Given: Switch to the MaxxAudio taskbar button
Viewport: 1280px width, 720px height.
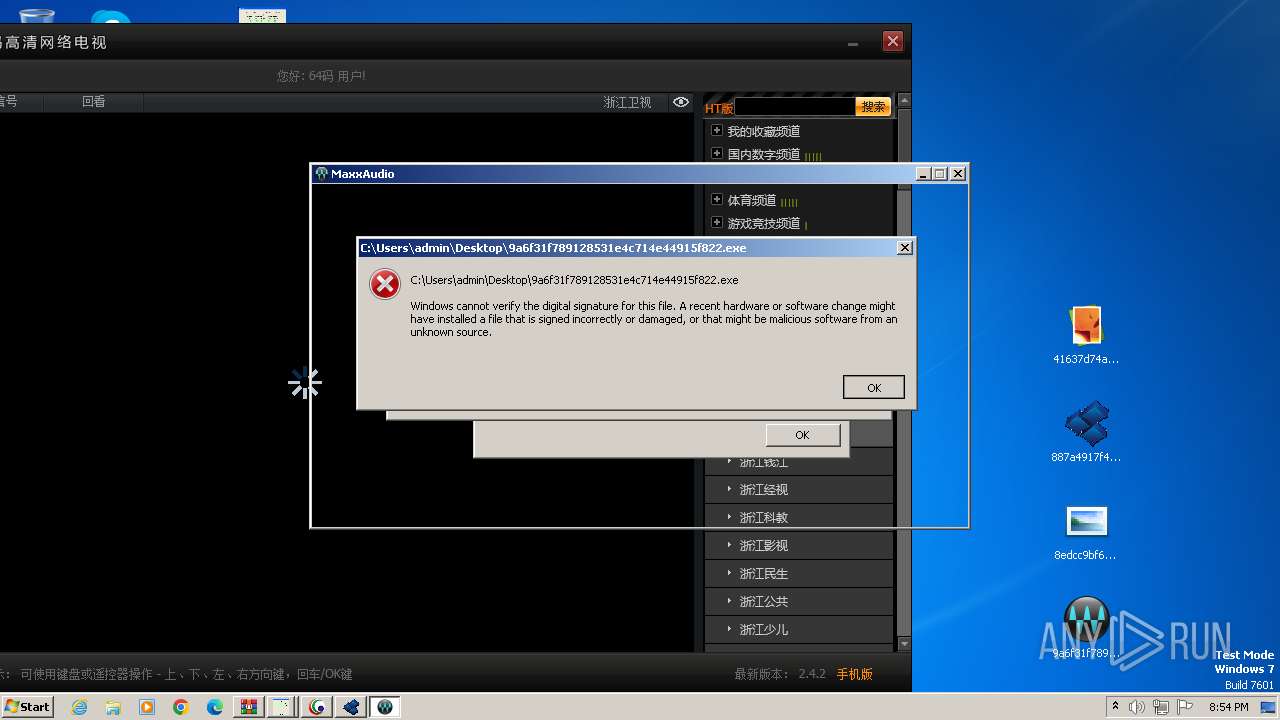Looking at the screenshot, I should pyautogui.click(x=385, y=707).
